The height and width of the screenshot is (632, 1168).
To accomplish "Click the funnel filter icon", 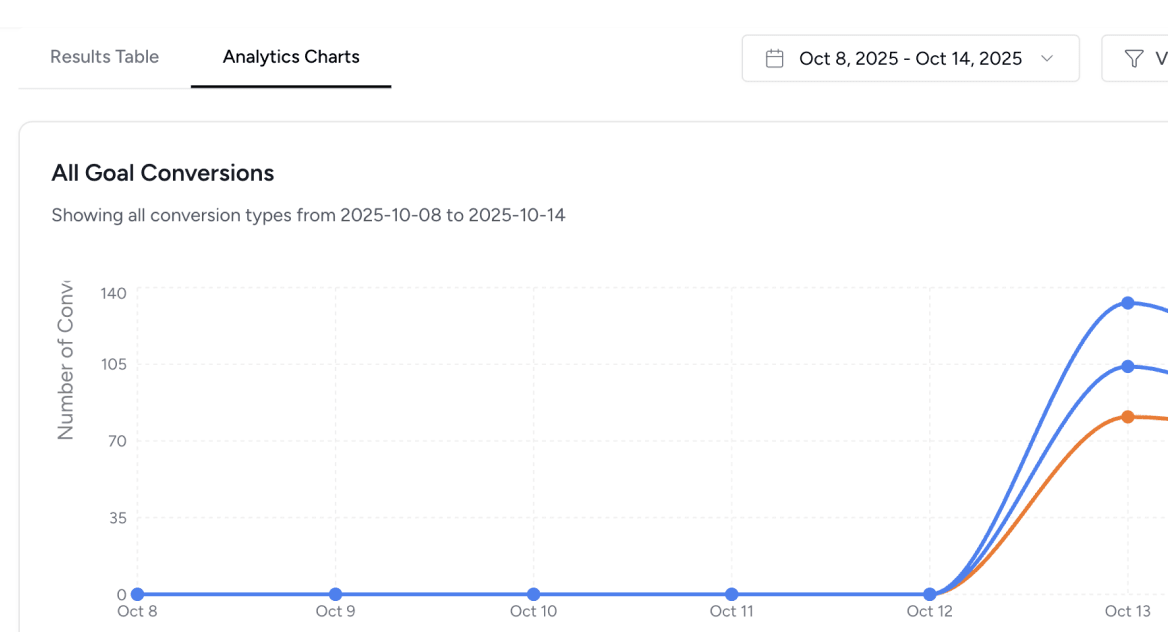I will 1133,59.
